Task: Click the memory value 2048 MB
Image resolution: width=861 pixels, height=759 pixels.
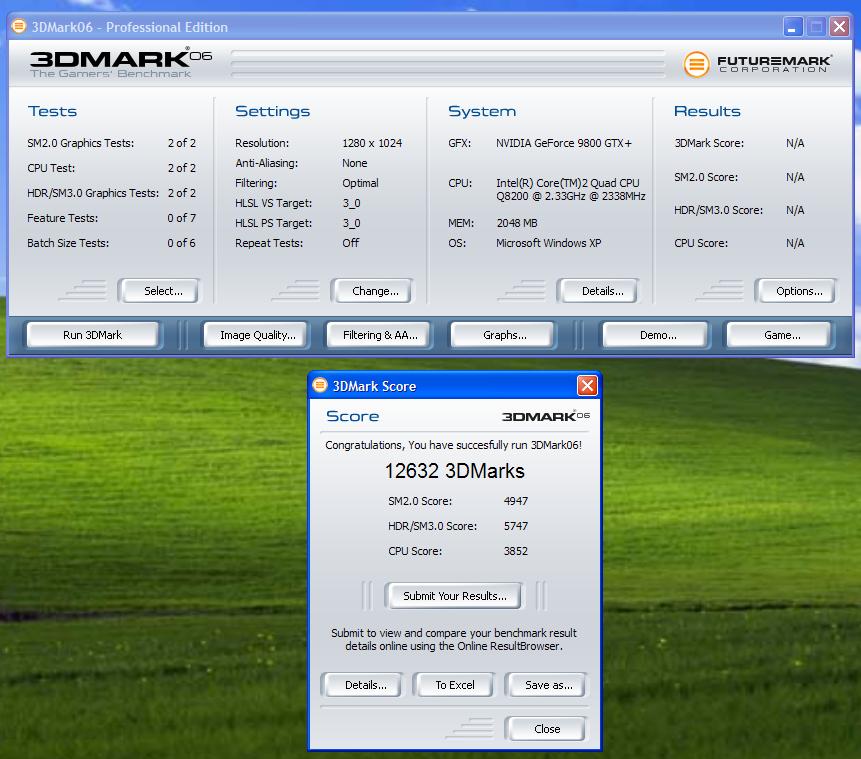Action: pyautogui.click(x=517, y=223)
